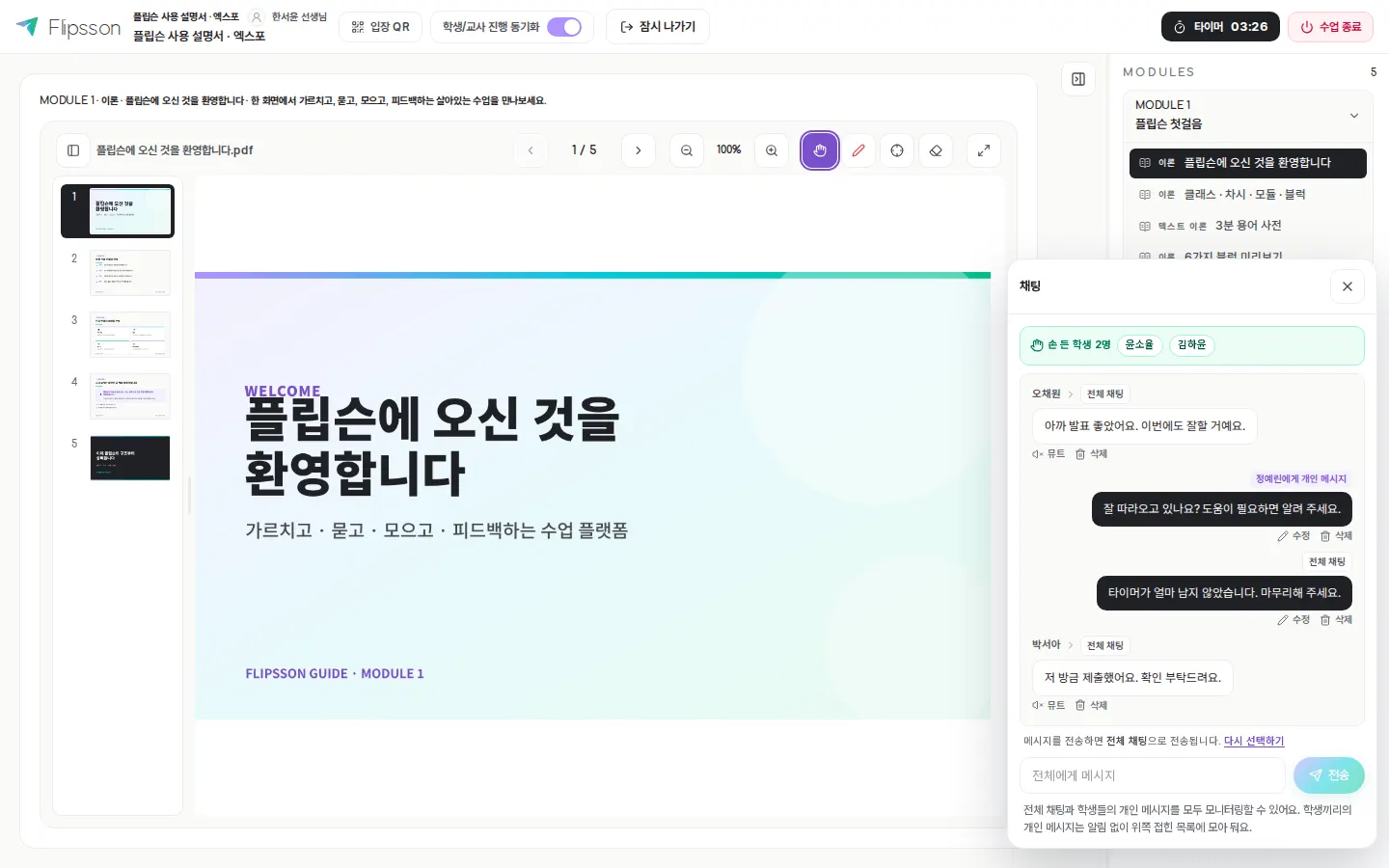Select page 3 thumbnail
Viewport: 1389px width, 868px height.
tap(118, 335)
